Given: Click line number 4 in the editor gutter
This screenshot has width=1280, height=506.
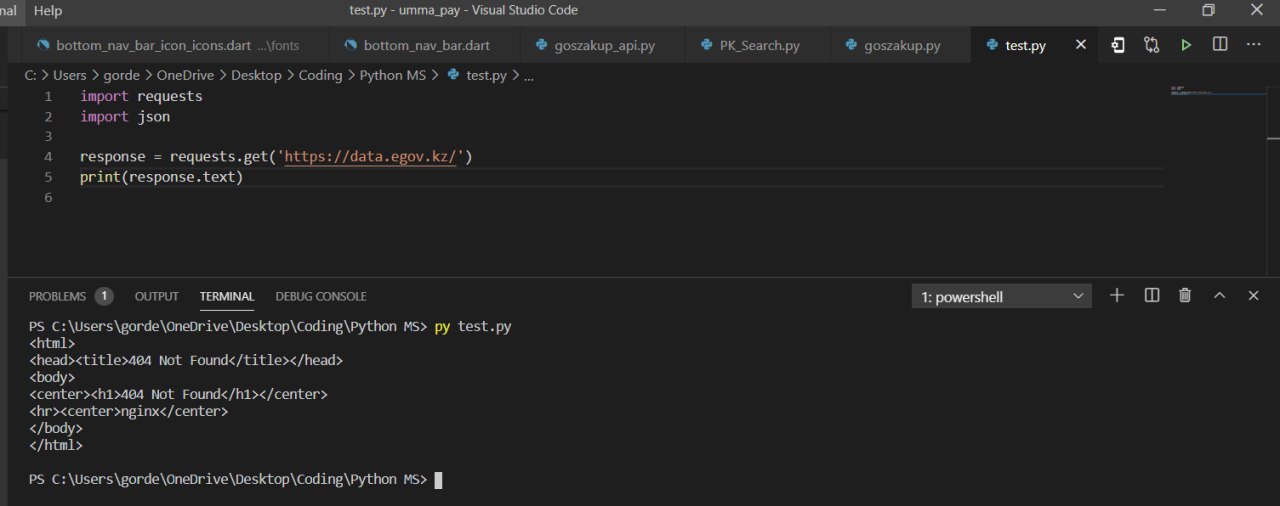Looking at the screenshot, I should (x=48, y=157).
